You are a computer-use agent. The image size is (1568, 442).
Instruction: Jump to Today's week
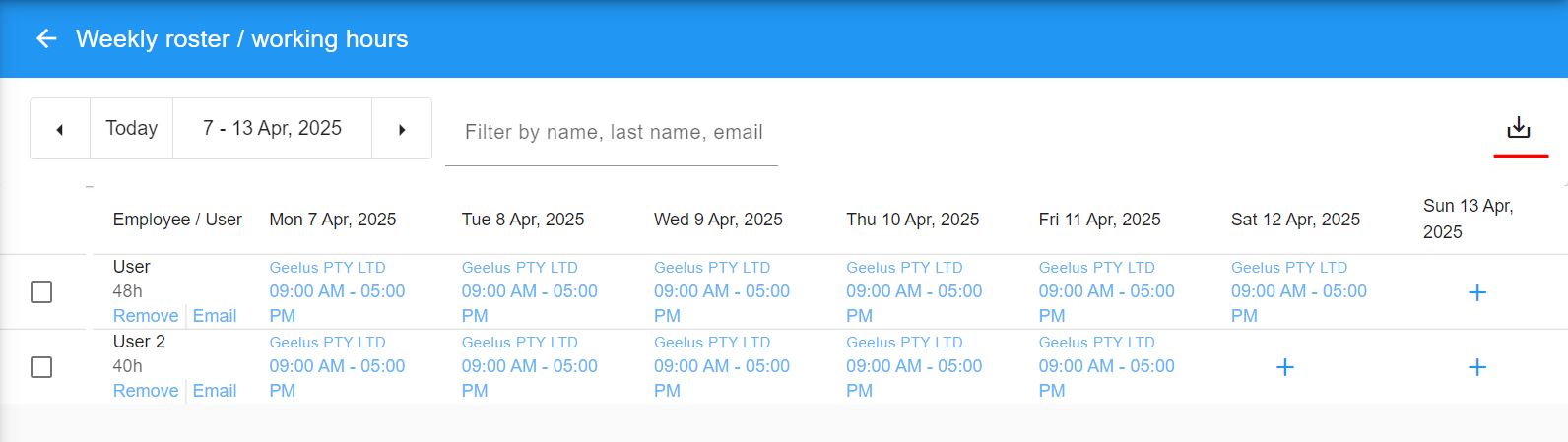click(x=132, y=129)
